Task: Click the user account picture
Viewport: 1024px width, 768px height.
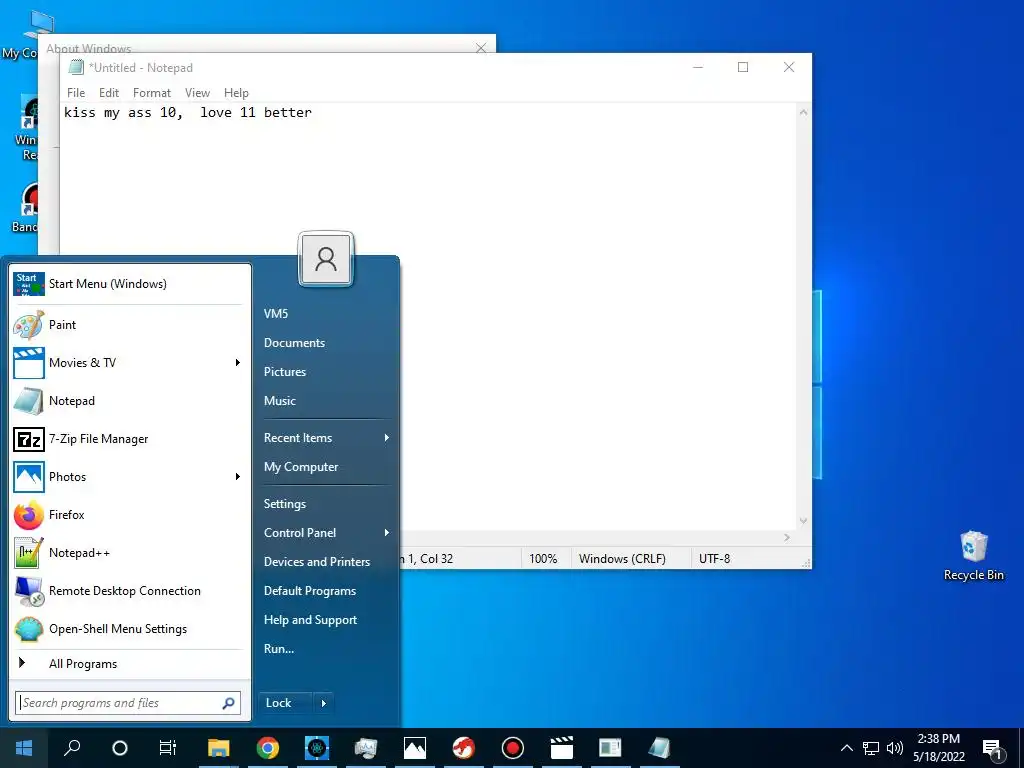Action: [326, 259]
